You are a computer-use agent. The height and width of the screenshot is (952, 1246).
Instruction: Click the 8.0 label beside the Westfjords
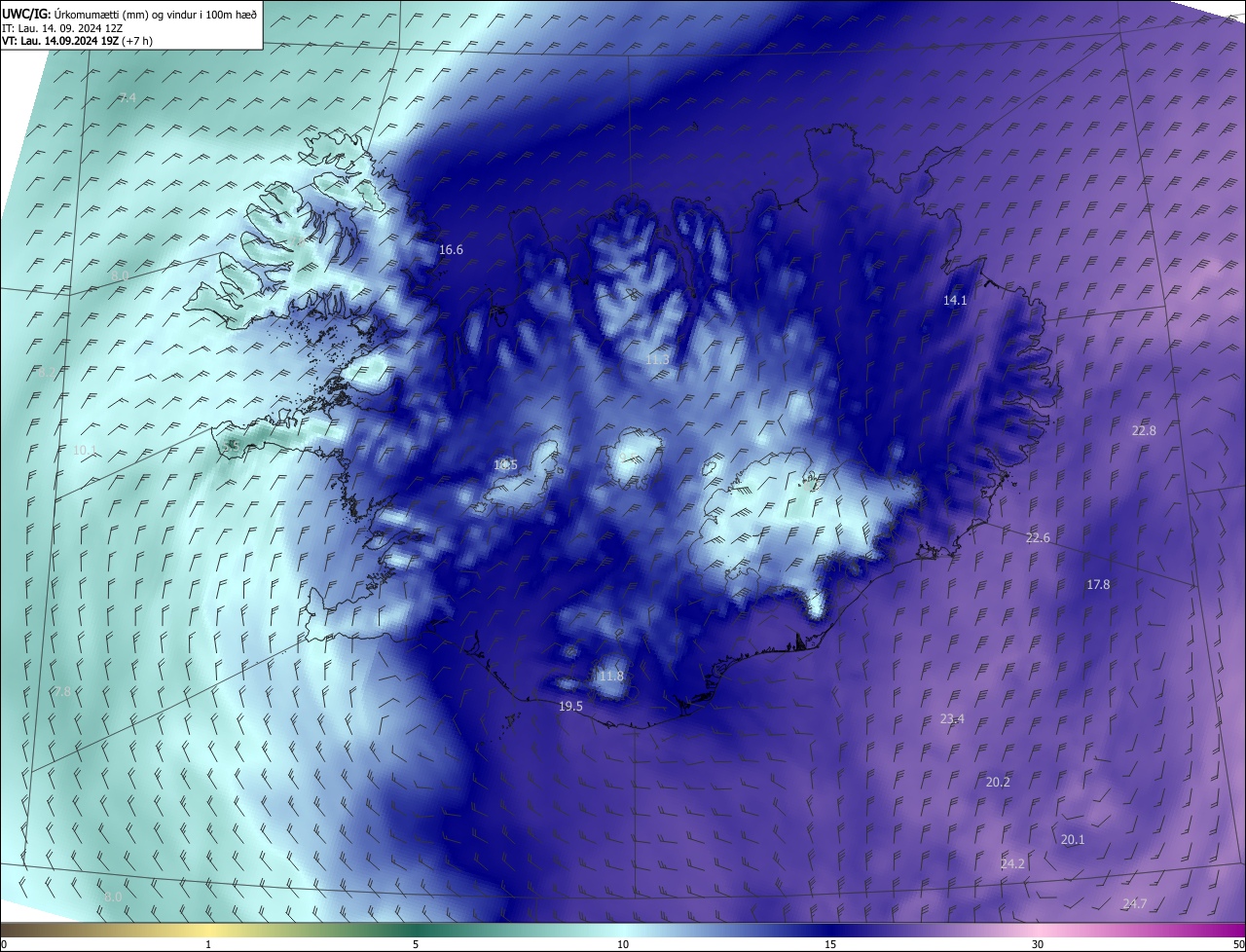(x=120, y=277)
